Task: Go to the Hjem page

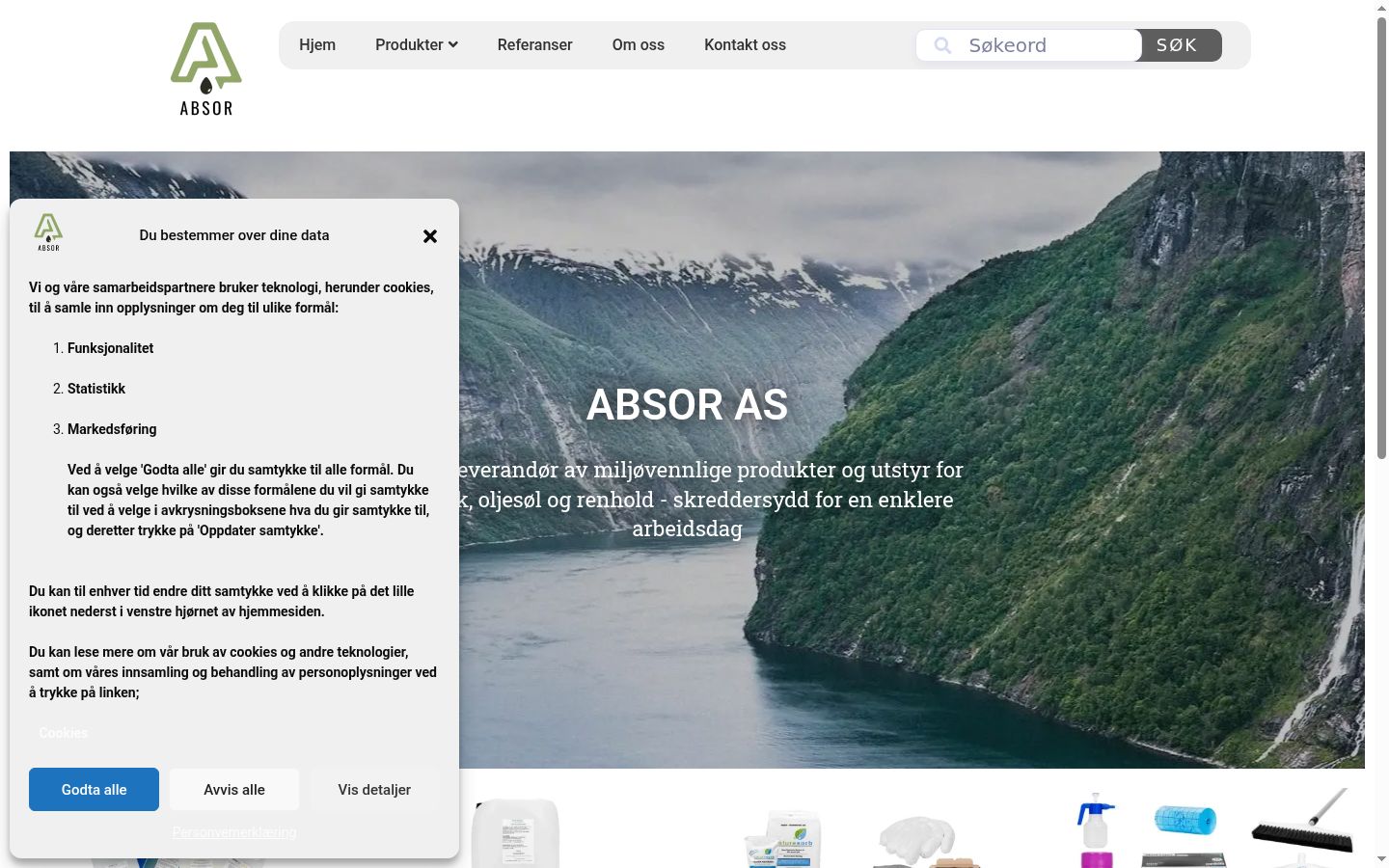Action: point(317,45)
